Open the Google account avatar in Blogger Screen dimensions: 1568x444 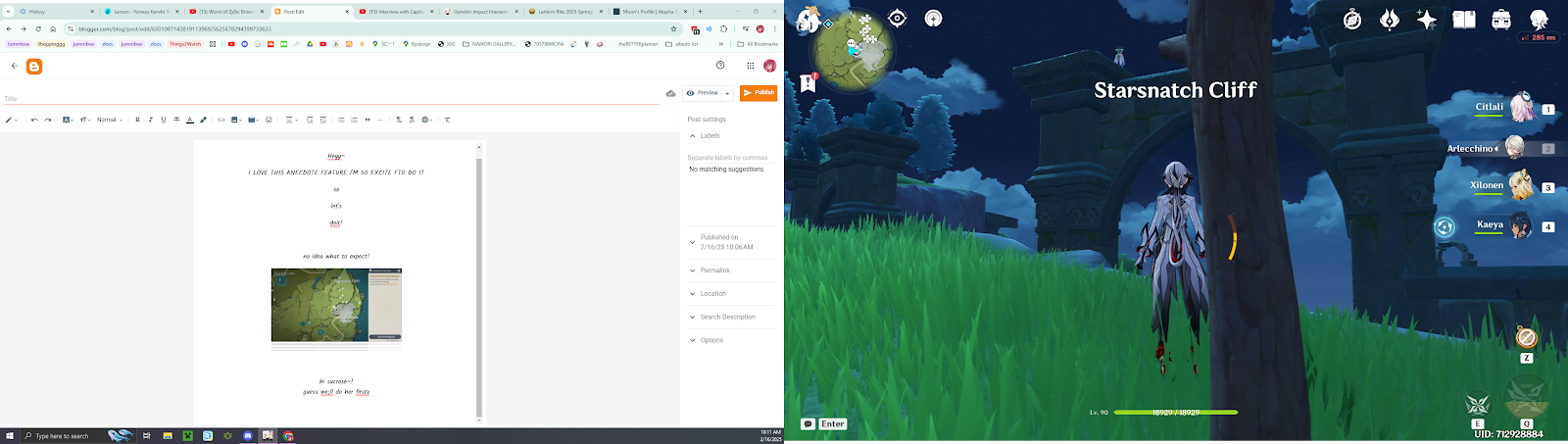click(x=769, y=66)
